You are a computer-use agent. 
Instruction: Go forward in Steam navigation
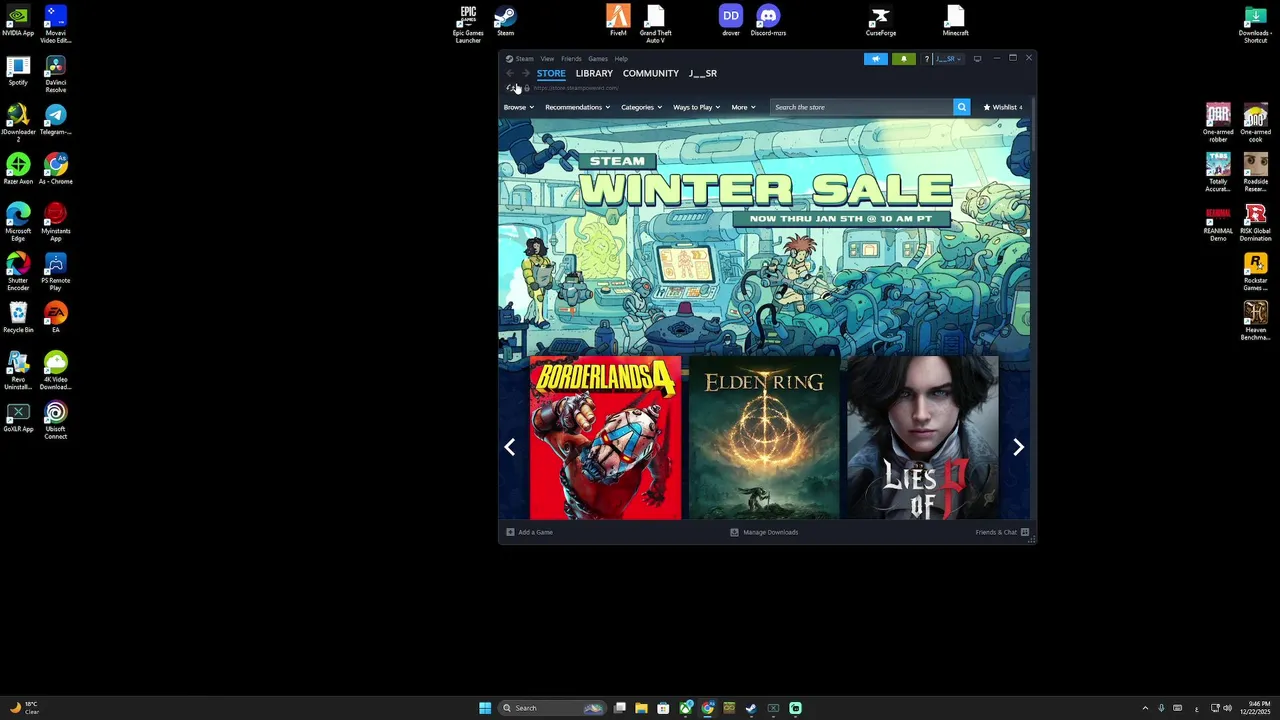[525, 73]
